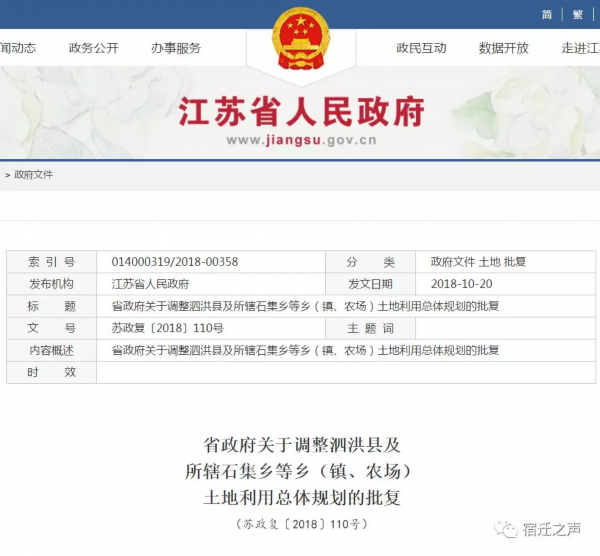Switch to simplified Chinese 简
Image resolution: width=600 pixels, height=556 pixels.
point(547,15)
